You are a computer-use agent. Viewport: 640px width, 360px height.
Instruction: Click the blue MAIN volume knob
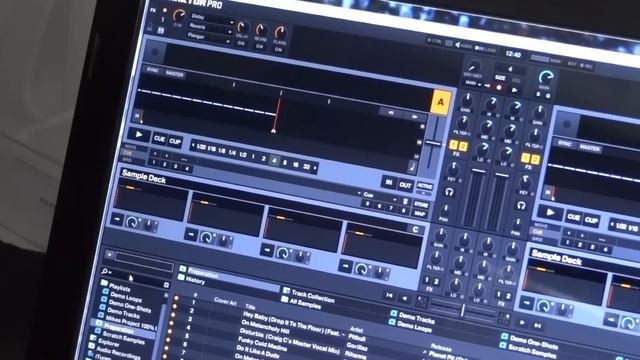[x=545, y=78]
